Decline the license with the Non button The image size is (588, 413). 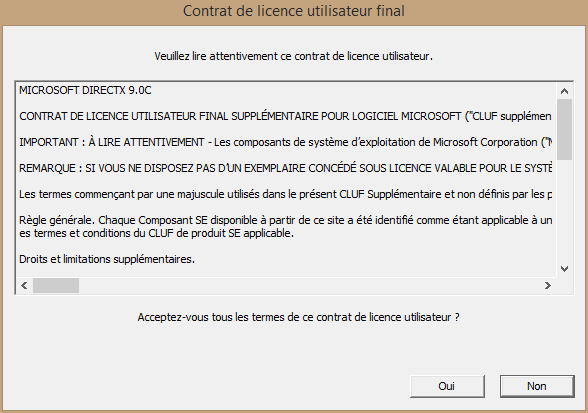tap(537, 386)
